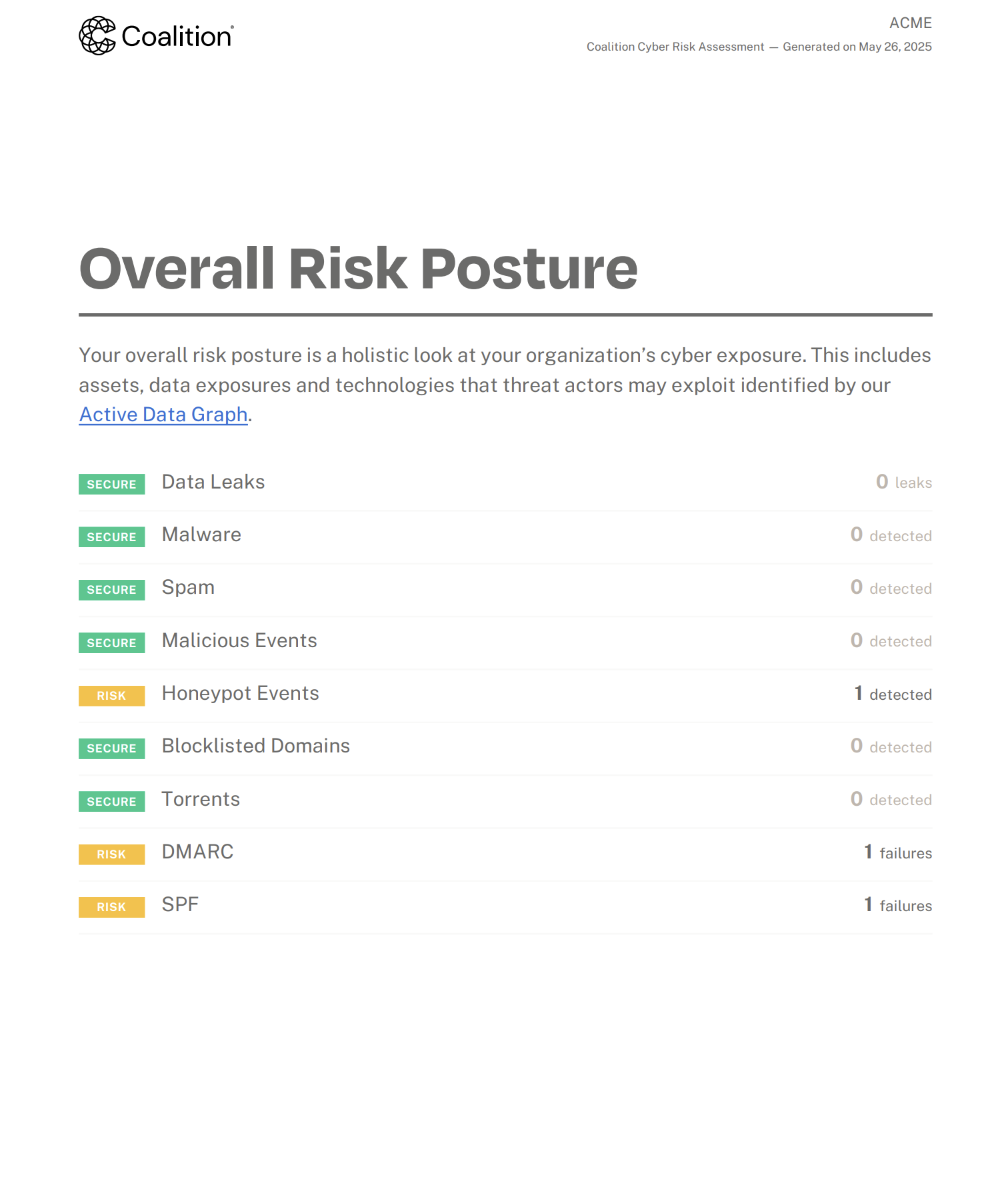Select the Data Leaks row label
The width and height of the screenshot is (1008, 1189).
pos(213,482)
